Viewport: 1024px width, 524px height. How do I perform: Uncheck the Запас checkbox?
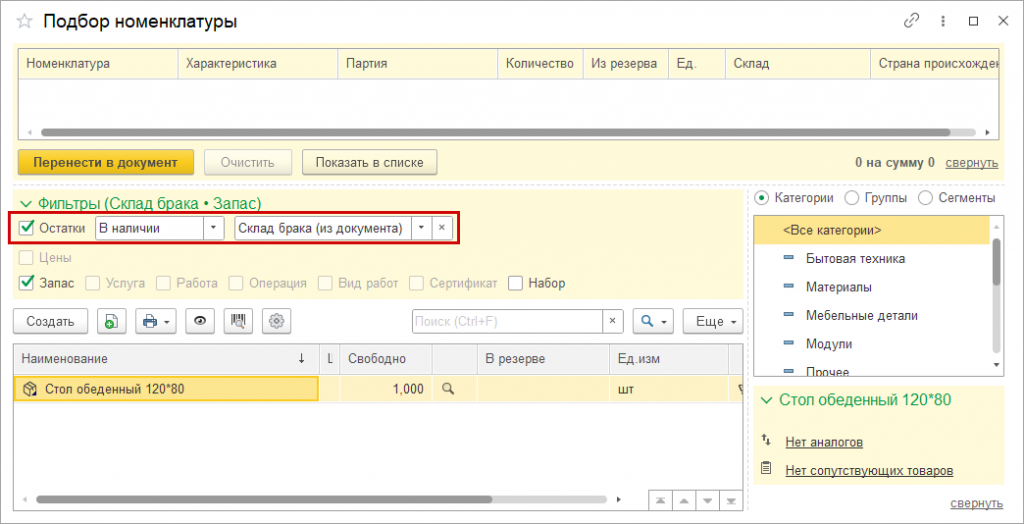pos(27,283)
